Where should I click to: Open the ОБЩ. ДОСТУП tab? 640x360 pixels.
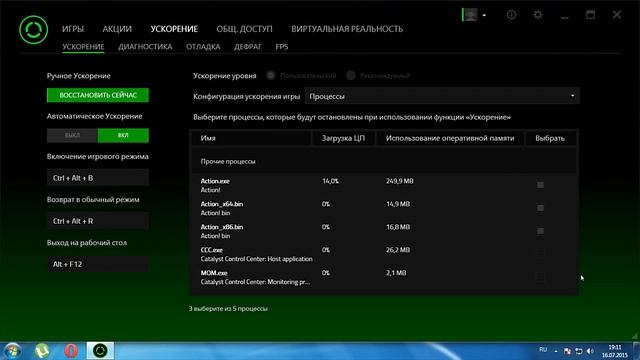[x=244, y=29]
